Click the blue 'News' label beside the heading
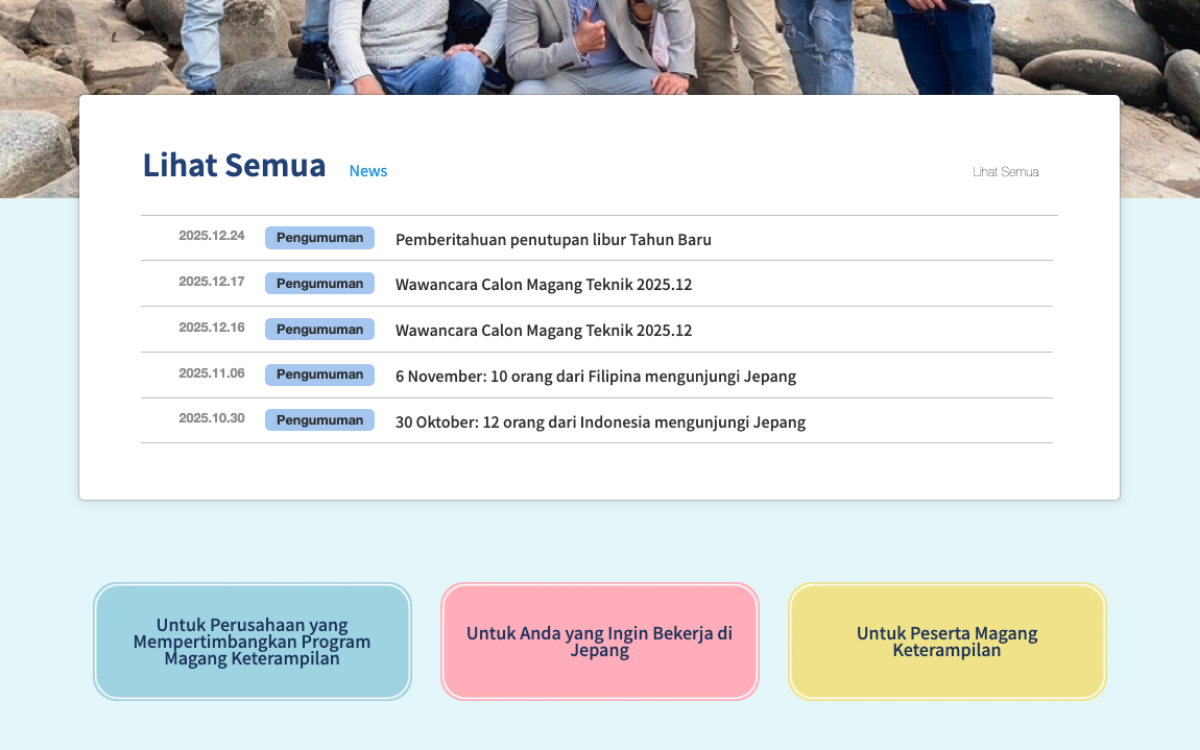Image resolution: width=1200 pixels, height=750 pixels. 368,171
